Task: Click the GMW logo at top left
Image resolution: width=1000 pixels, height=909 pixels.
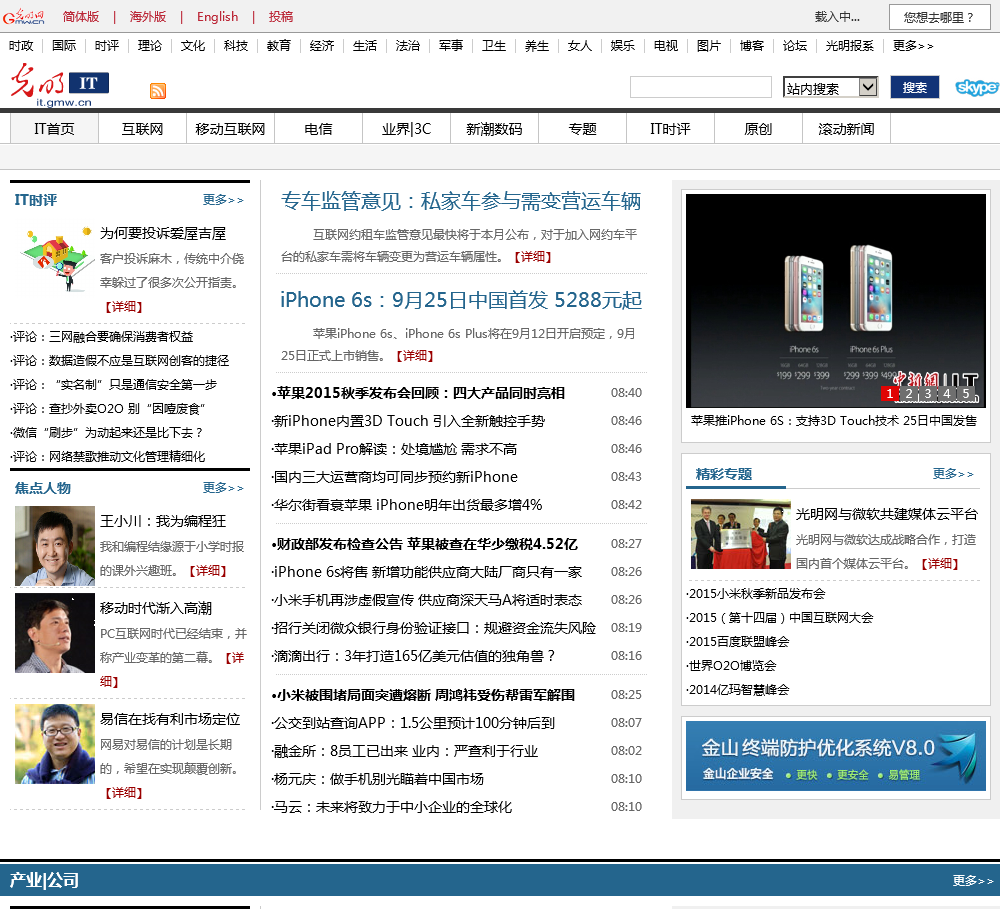Action: point(24,17)
